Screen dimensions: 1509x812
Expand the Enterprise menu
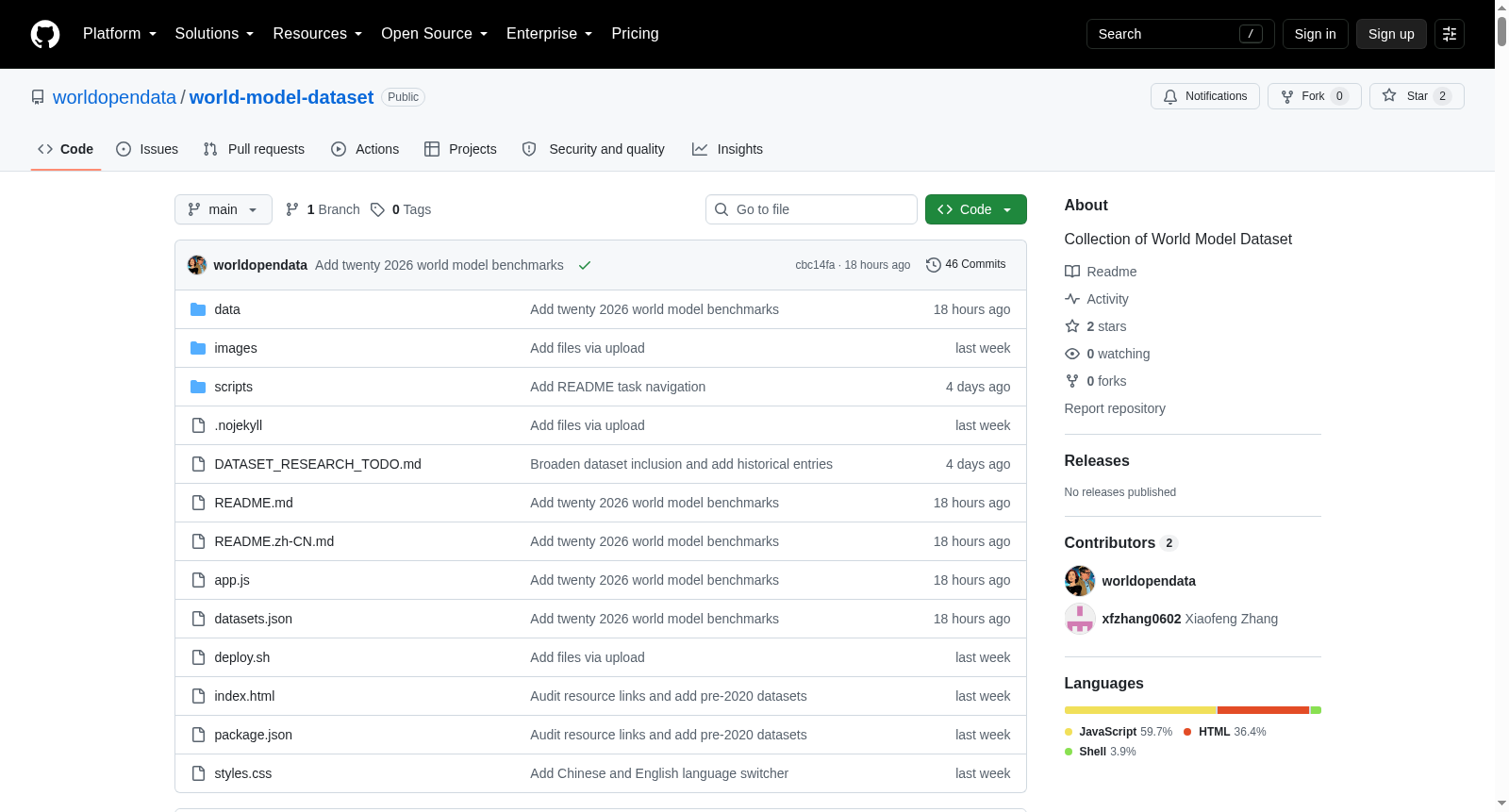(550, 34)
